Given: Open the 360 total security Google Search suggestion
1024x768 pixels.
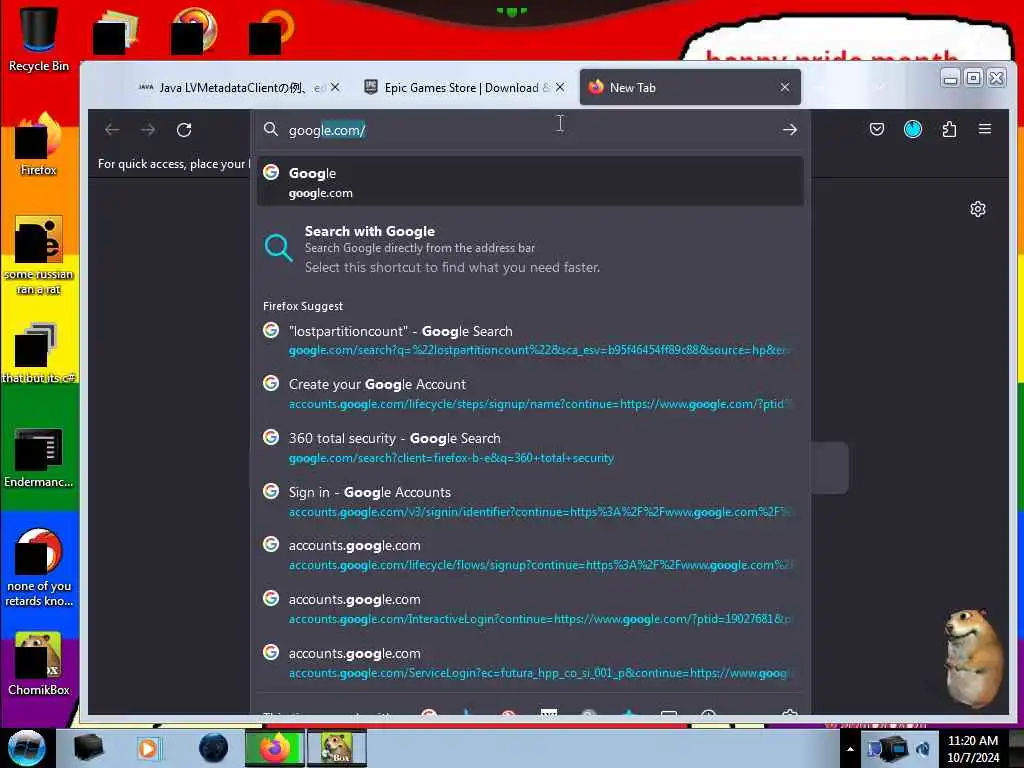Looking at the screenshot, I should [x=530, y=447].
